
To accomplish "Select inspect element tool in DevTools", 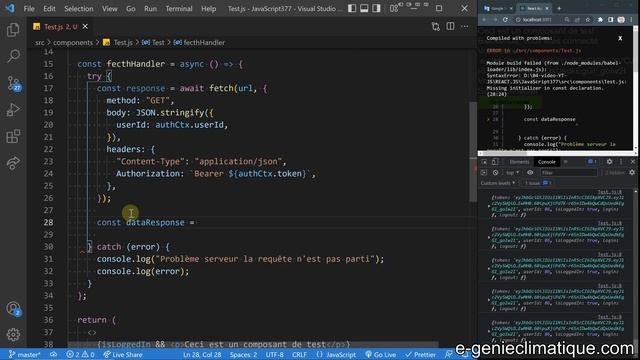I will point(484,162).
